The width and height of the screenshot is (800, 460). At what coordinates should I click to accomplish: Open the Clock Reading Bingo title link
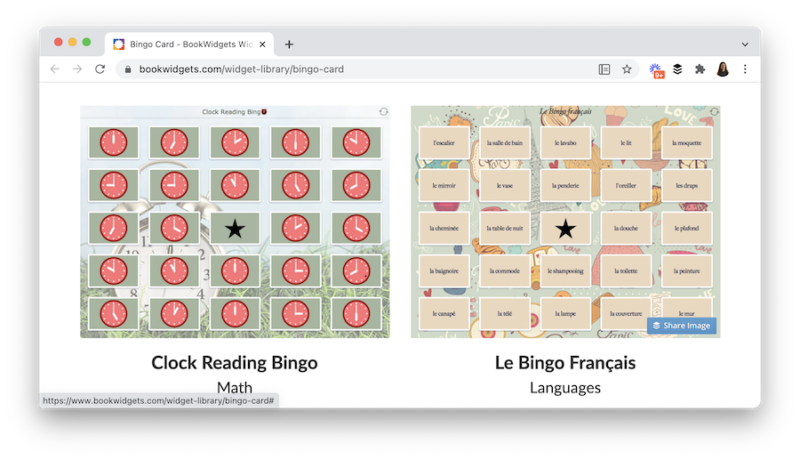(235, 363)
